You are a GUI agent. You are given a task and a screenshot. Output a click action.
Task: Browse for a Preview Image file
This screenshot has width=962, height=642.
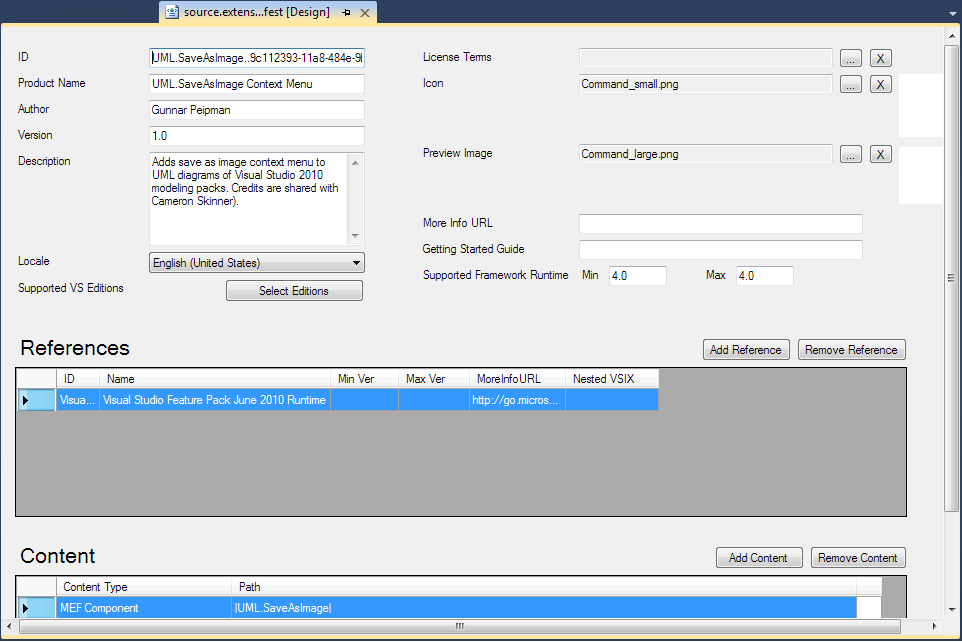click(x=850, y=154)
